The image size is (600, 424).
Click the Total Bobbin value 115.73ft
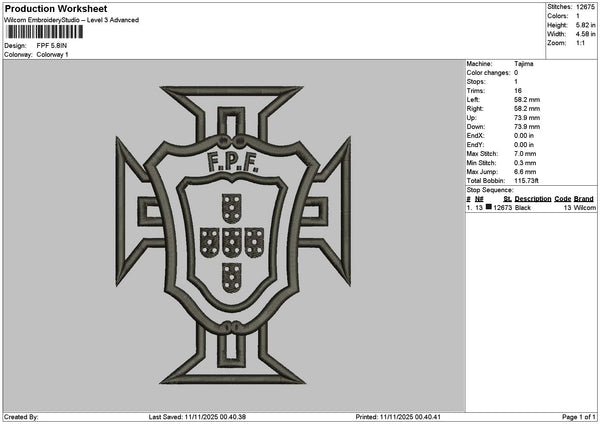tap(526, 181)
